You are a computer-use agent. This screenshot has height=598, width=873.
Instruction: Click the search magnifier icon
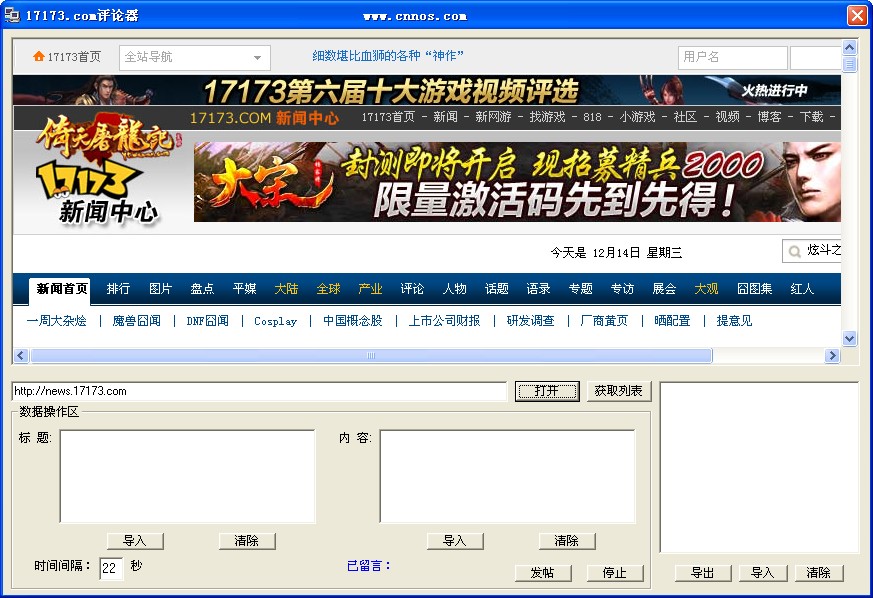(794, 252)
